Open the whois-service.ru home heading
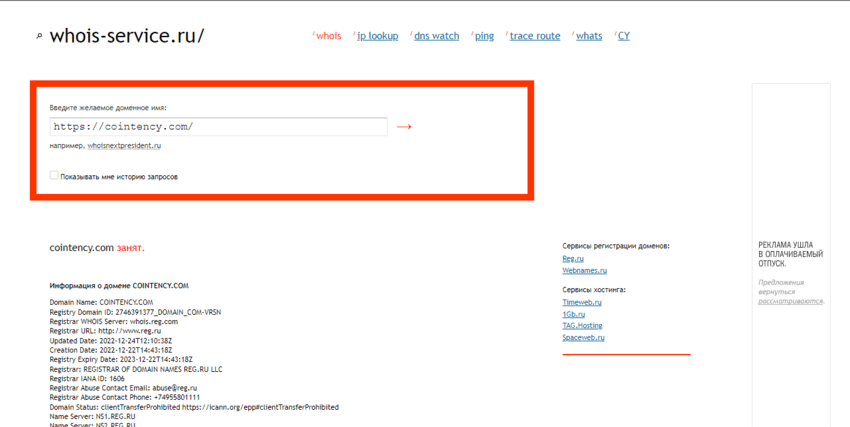This screenshot has height=427, width=850. click(127, 36)
